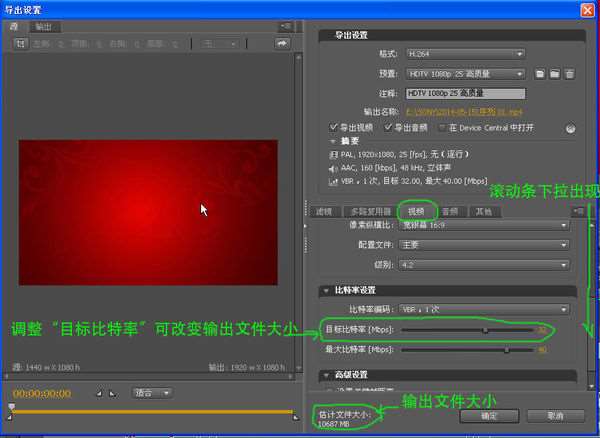Click the 00:00:00:00 timecode

tap(42, 394)
